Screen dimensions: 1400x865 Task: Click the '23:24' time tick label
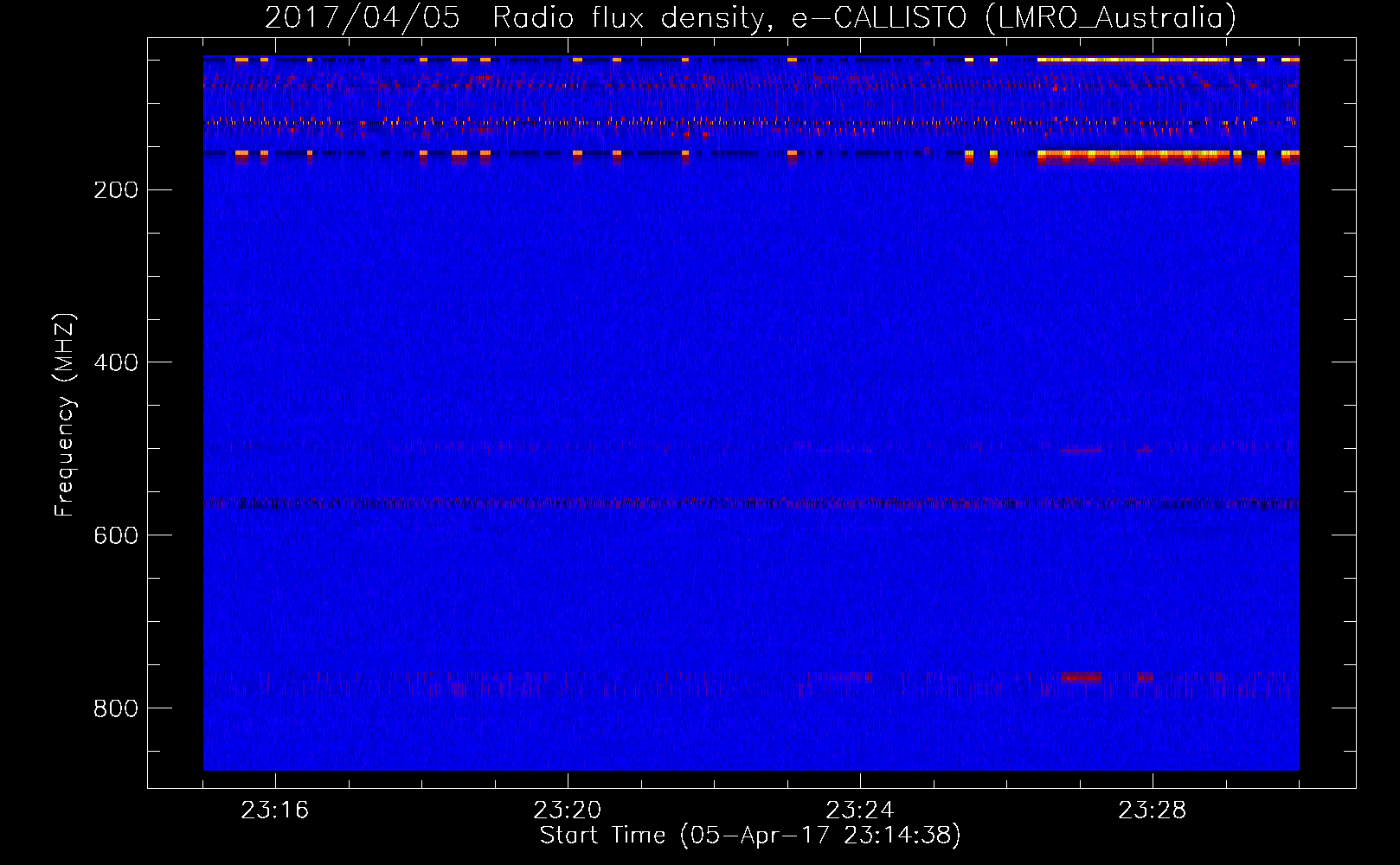tap(860, 811)
